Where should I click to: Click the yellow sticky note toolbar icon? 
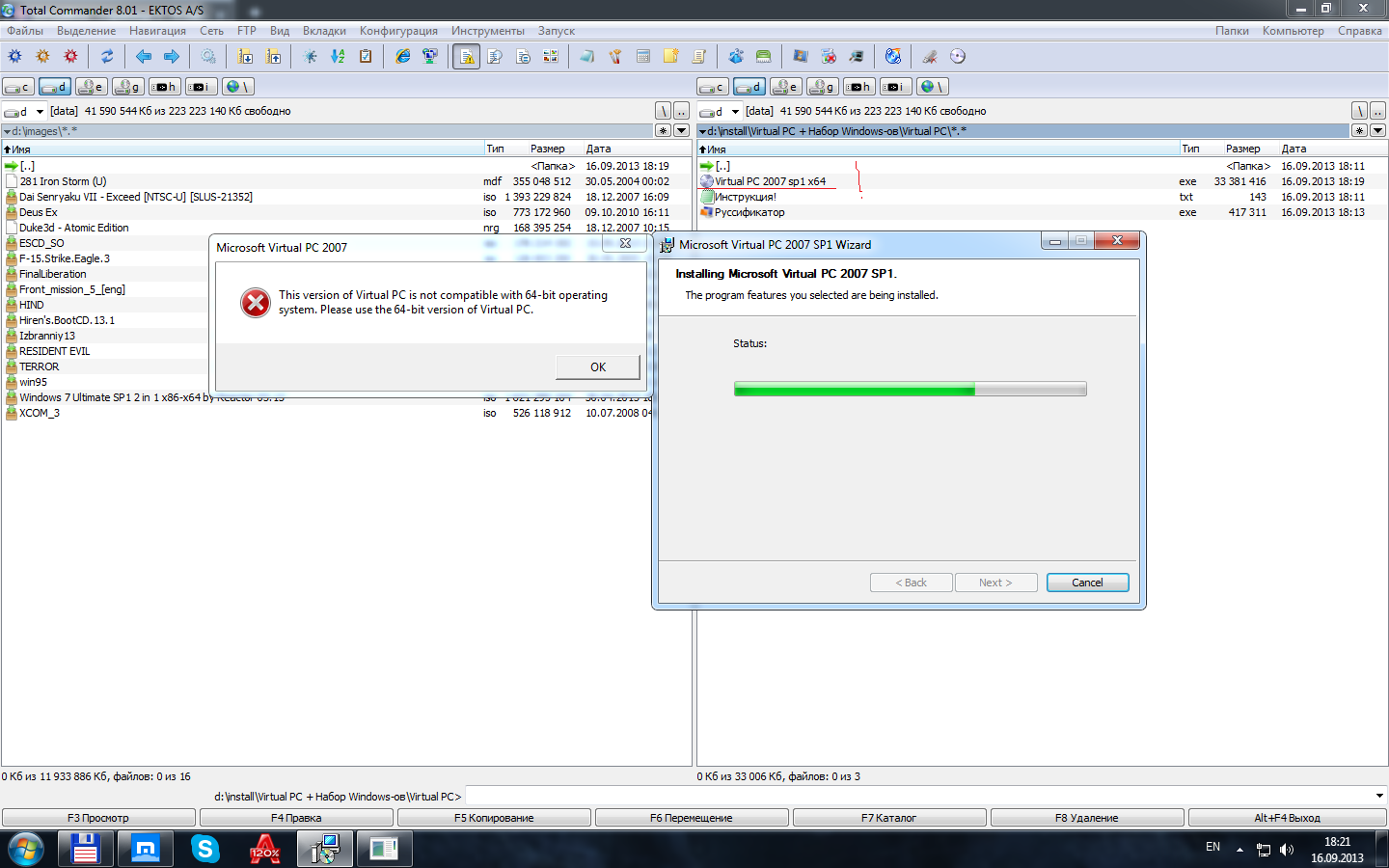coord(670,57)
